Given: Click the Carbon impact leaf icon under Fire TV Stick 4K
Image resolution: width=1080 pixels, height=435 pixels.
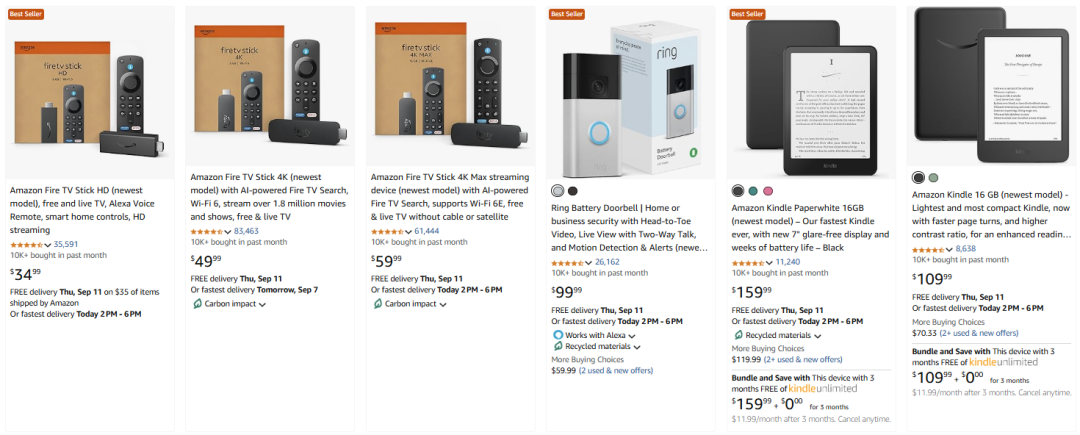Looking at the screenshot, I should [x=197, y=304].
